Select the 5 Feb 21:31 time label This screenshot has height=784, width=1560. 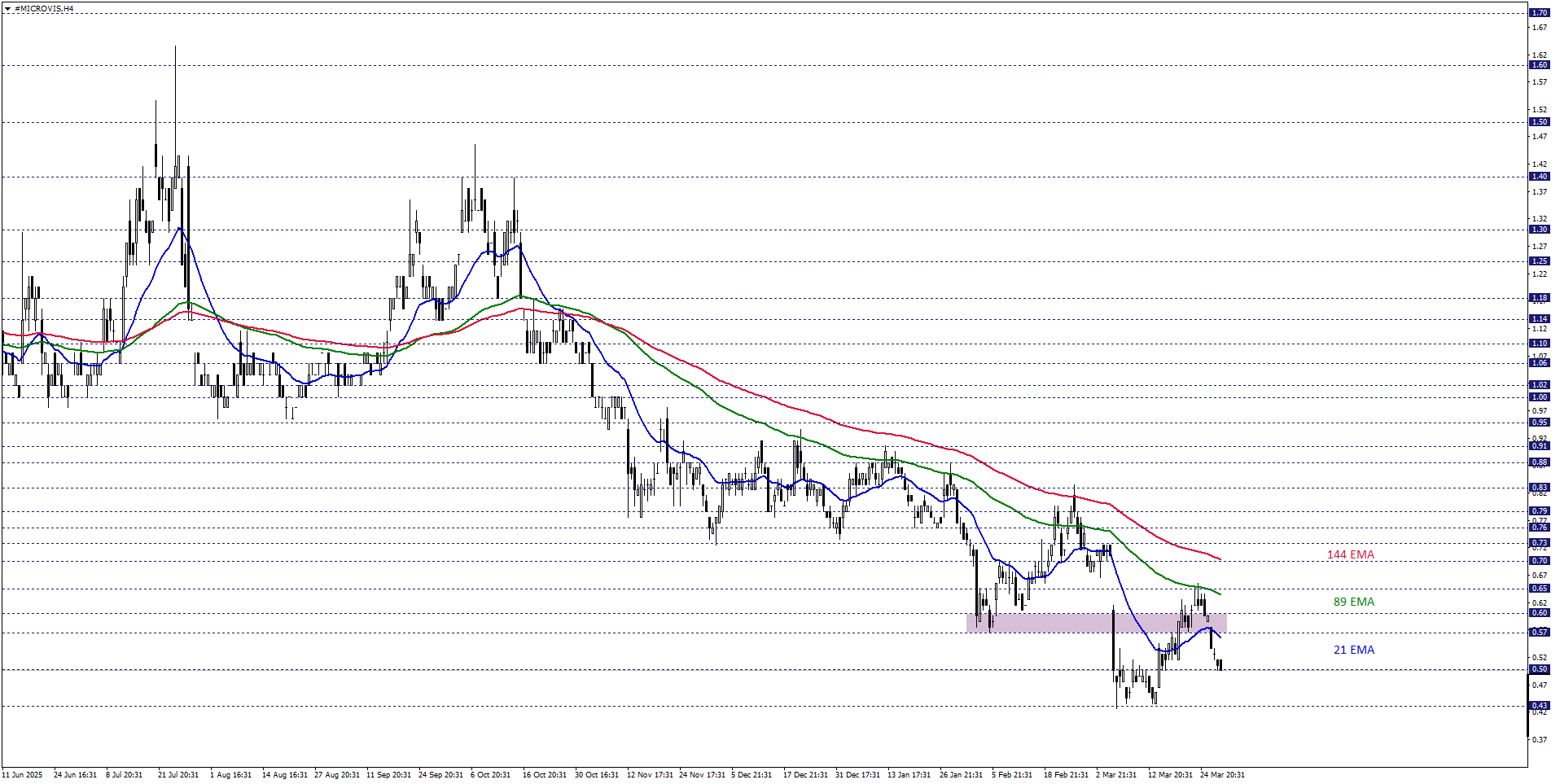point(1011,775)
